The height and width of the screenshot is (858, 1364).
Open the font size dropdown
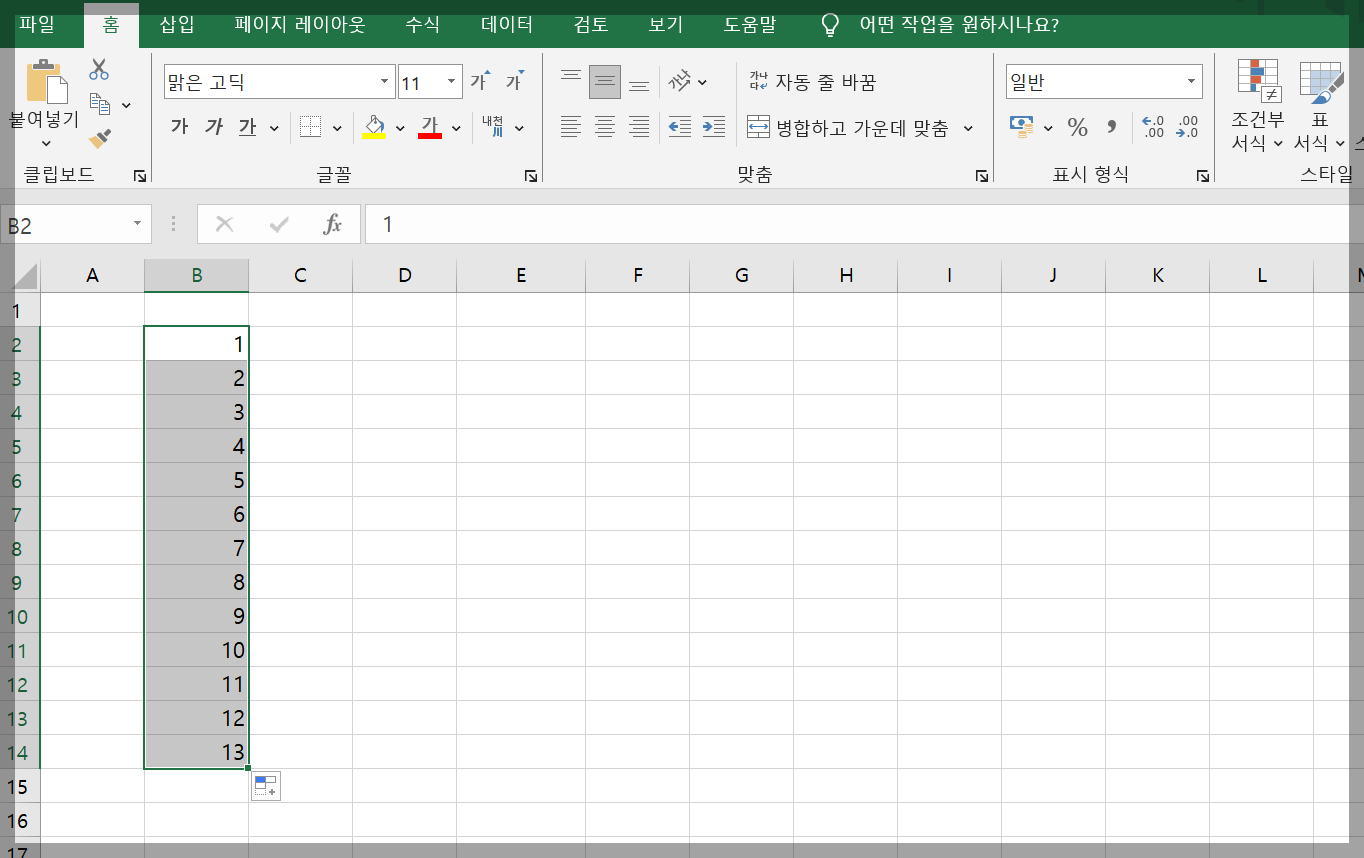point(453,81)
